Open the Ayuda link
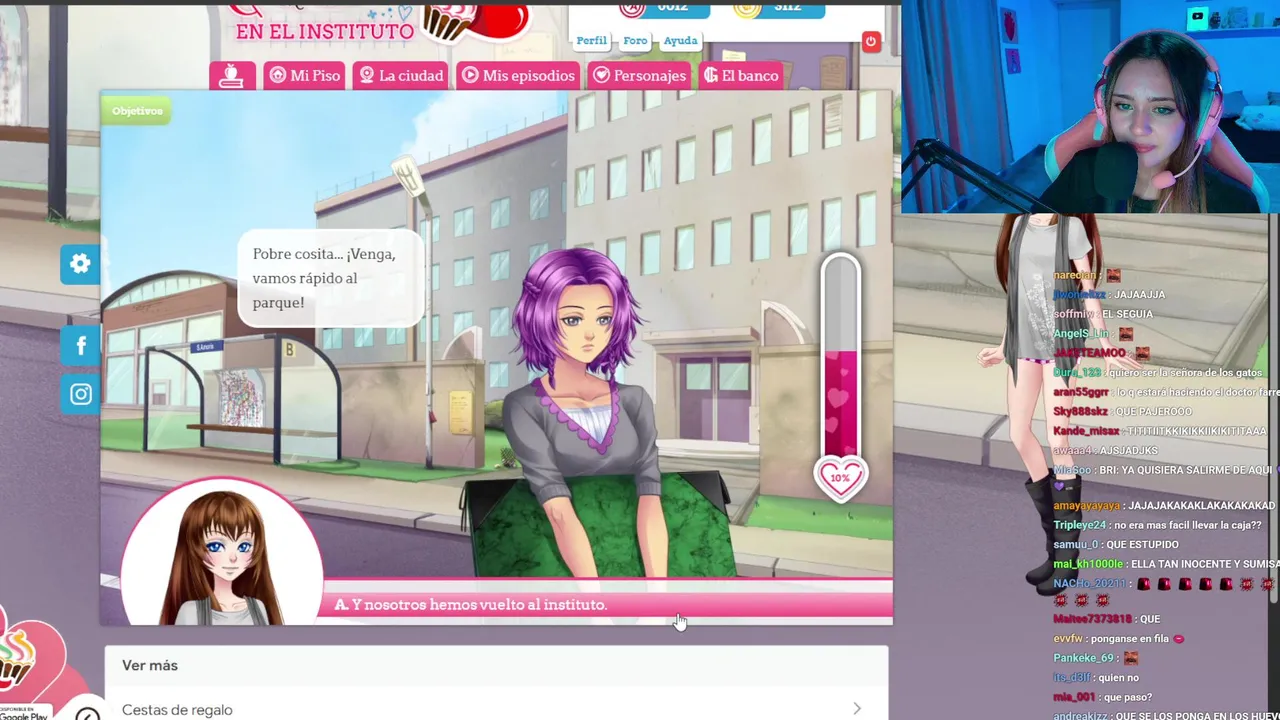 tap(681, 41)
